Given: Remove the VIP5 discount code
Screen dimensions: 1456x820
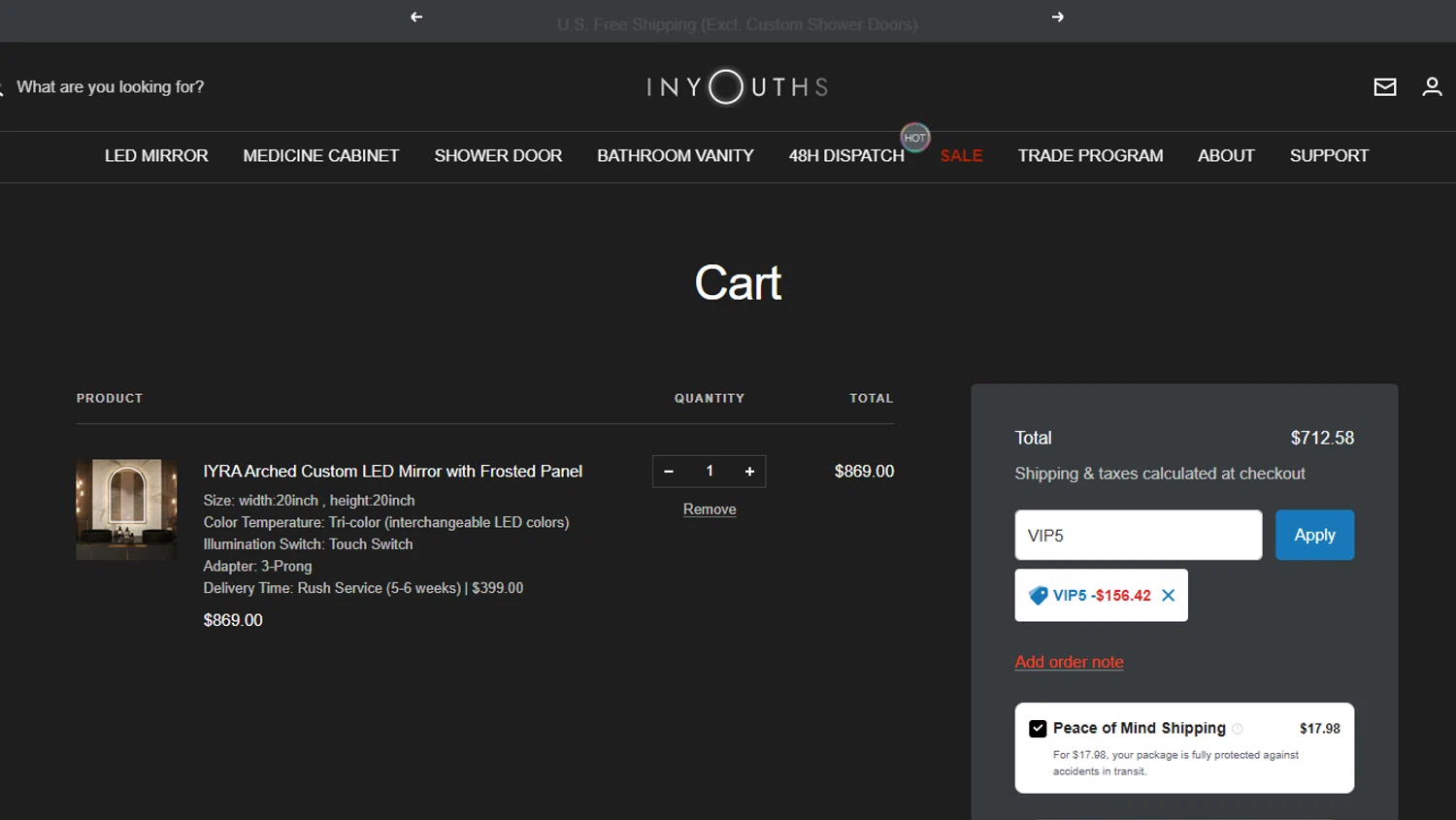Looking at the screenshot, I should coord(1169,596).
